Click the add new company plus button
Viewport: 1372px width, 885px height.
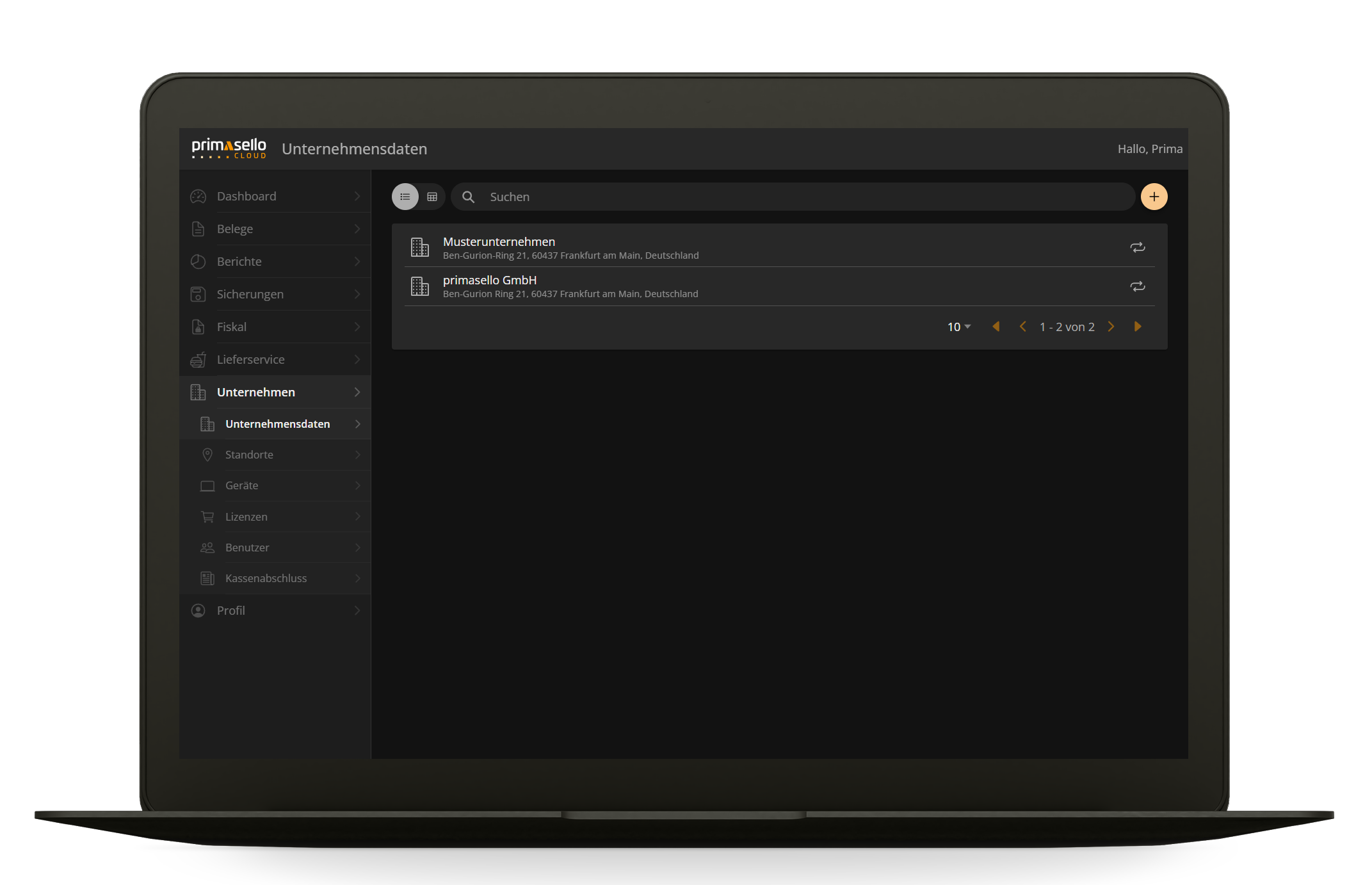coord(1154,197)
